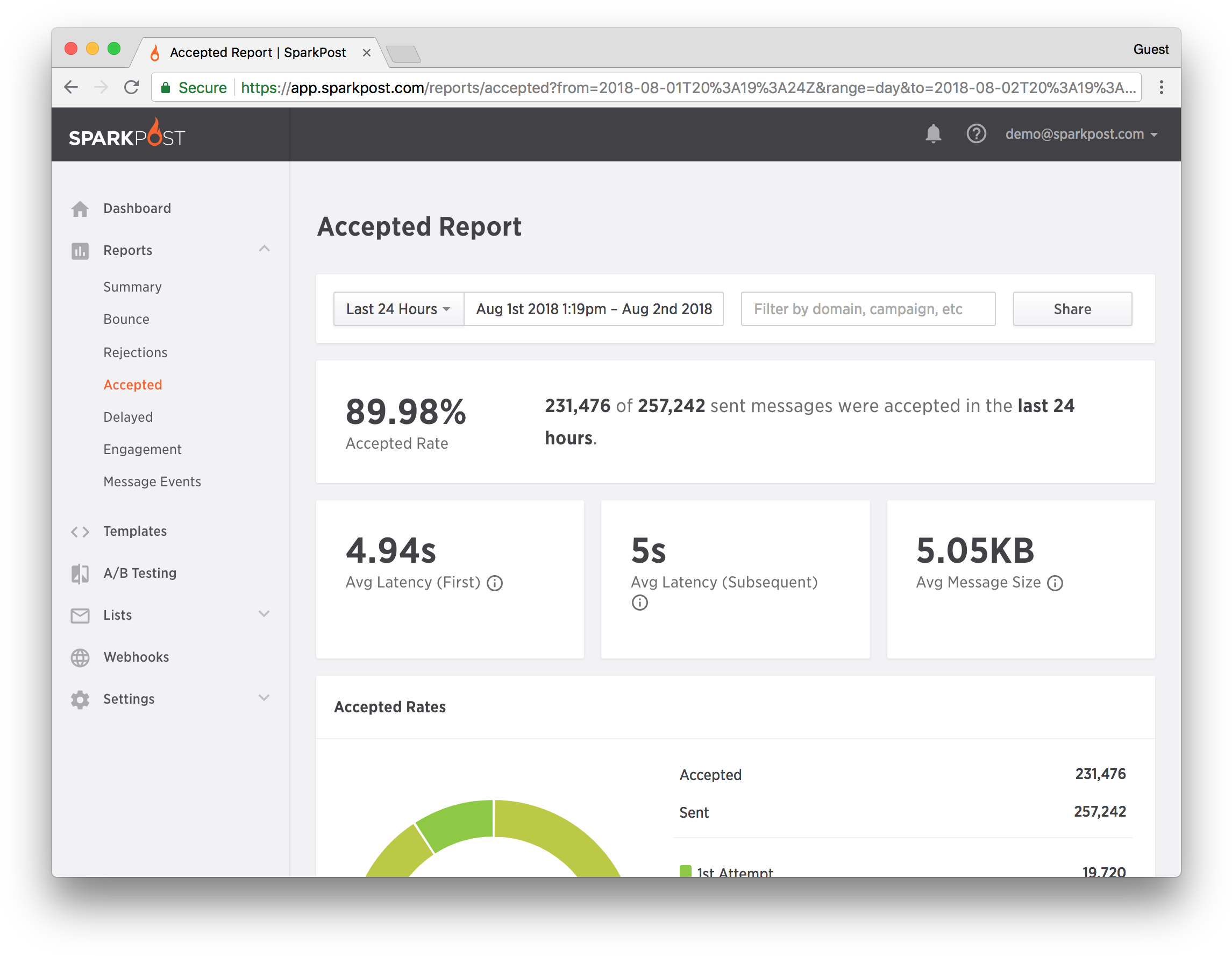The width and height of the screenshot is (1232, 956).
Task: Click the A/B Testing compare icon
Action: point(80,573)
